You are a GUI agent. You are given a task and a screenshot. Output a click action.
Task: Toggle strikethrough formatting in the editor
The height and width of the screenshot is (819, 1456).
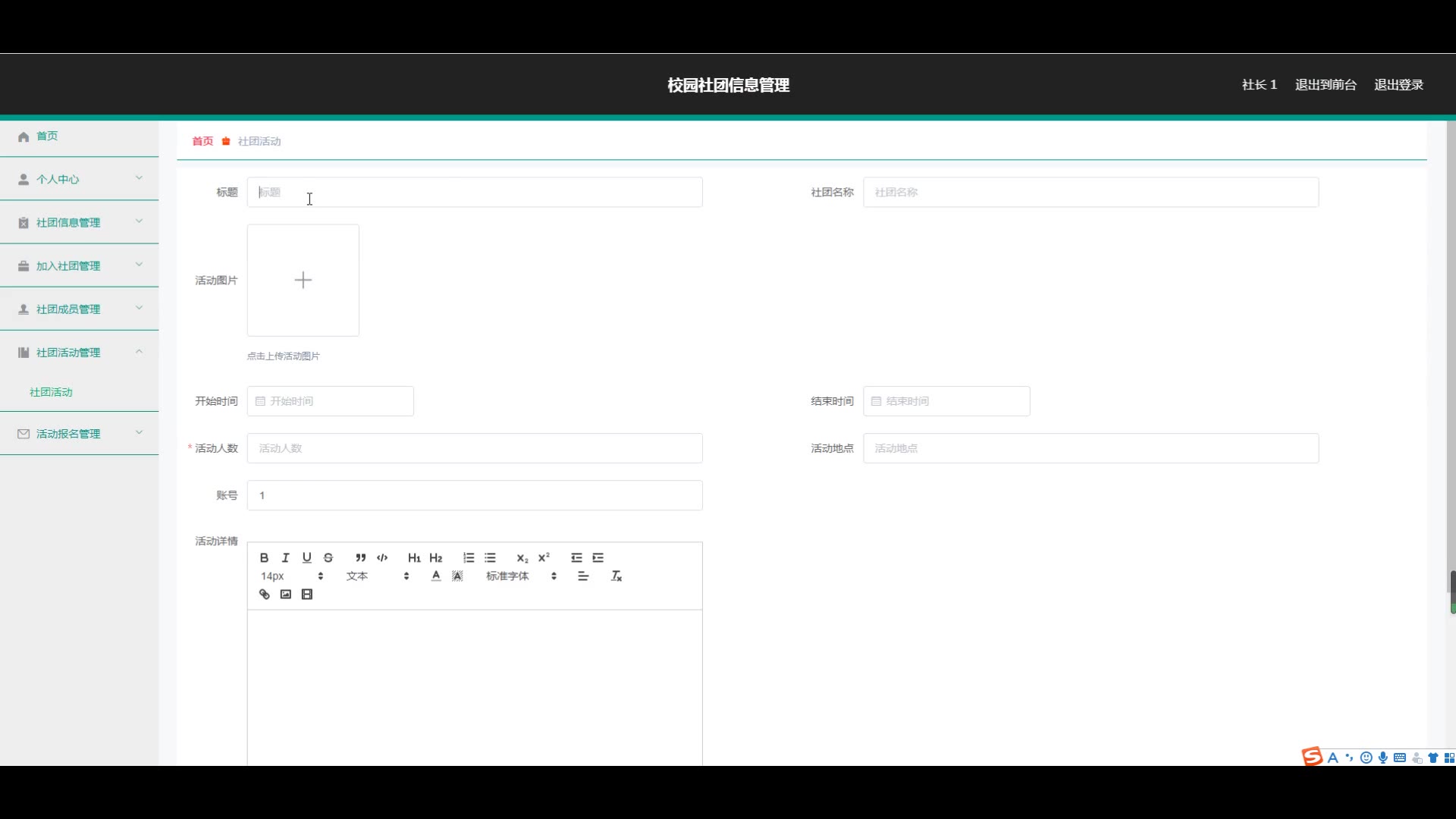328,557
